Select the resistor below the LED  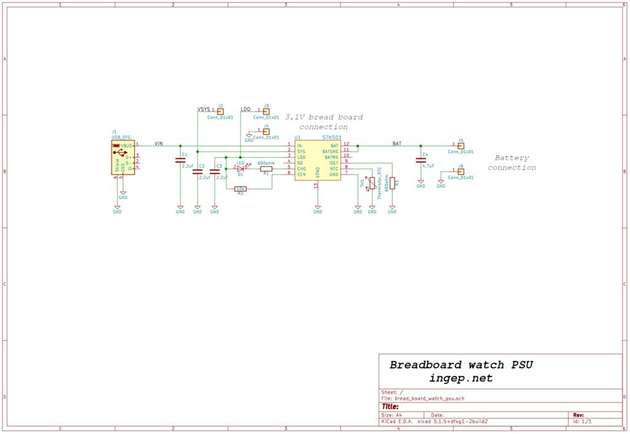240,189
